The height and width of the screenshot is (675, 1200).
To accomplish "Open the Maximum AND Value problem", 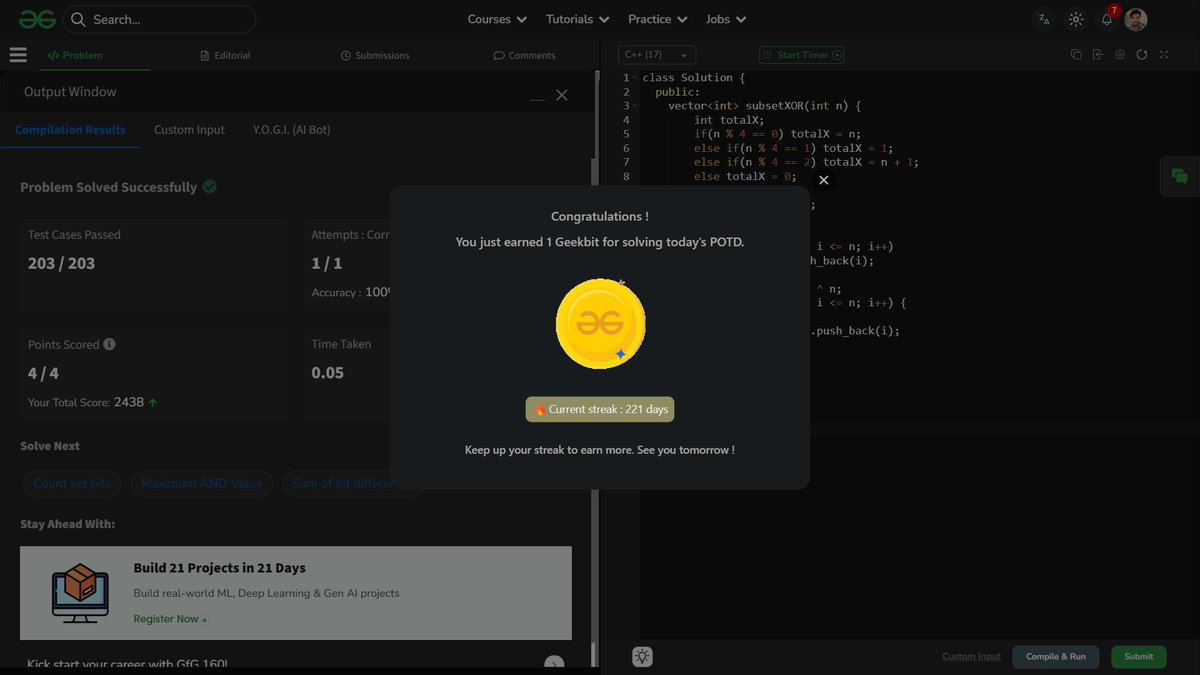I will [x=202, y=483].
